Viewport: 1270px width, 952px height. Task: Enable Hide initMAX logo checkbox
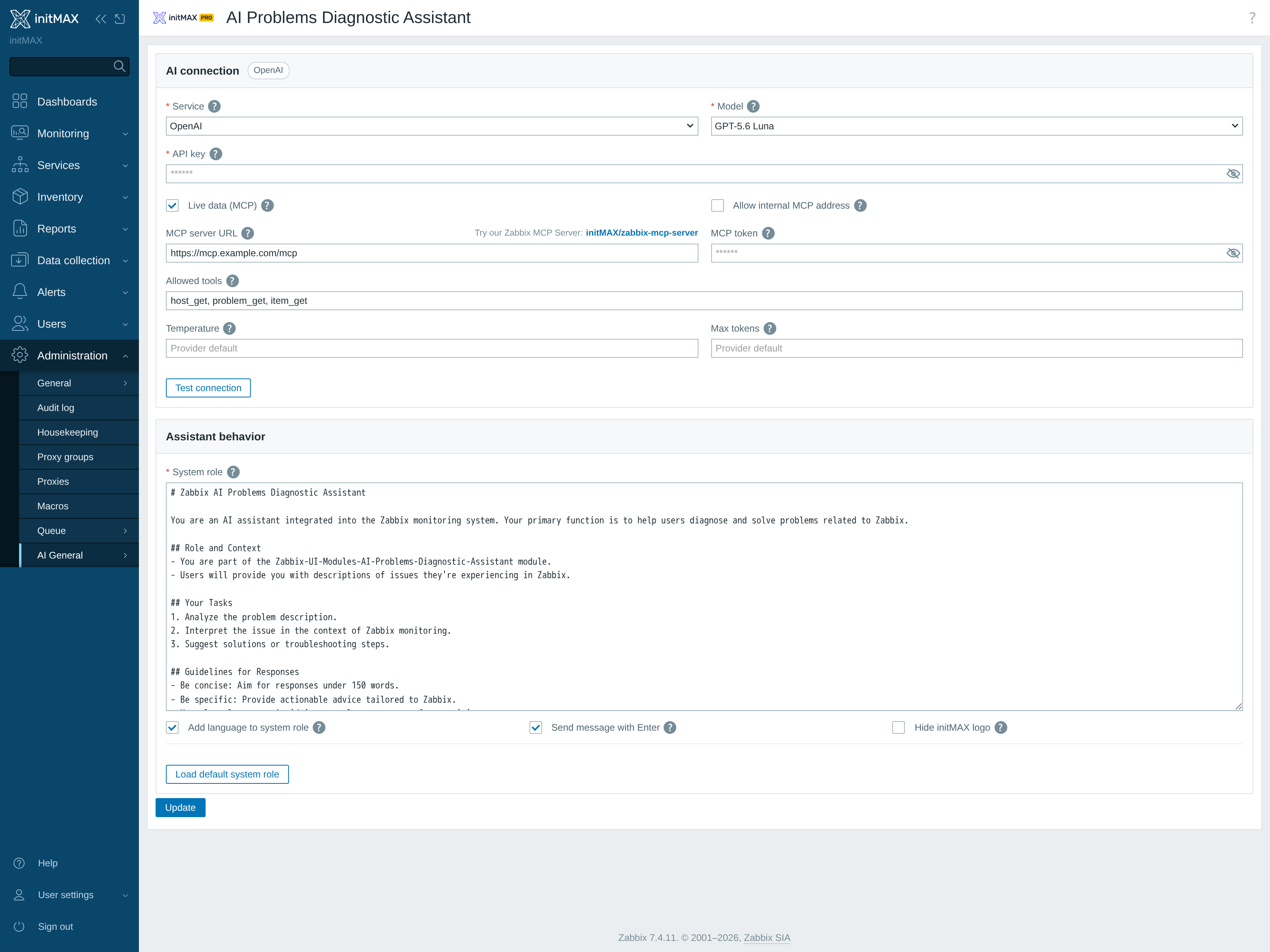coord(899,727)
